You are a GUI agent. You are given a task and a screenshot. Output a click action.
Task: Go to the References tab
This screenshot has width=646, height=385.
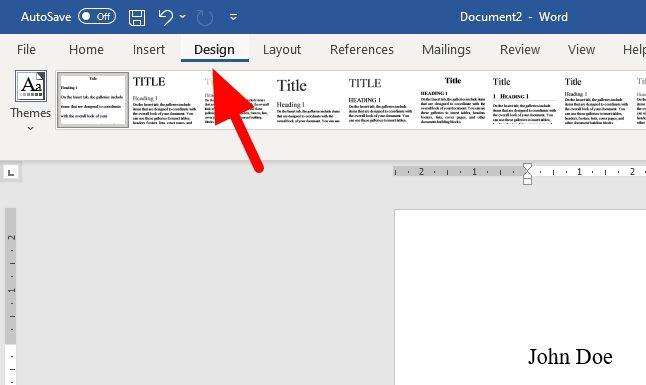(362, 49)
